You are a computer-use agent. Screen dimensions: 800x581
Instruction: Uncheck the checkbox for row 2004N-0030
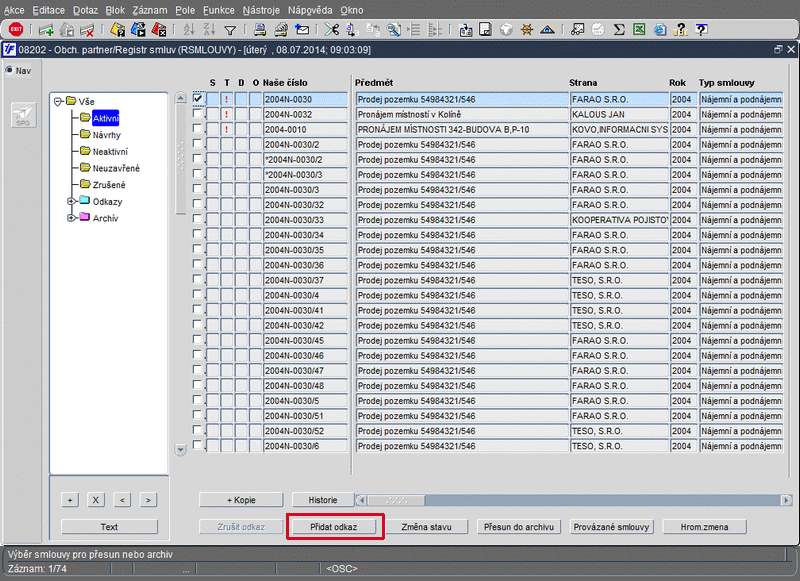197,98
